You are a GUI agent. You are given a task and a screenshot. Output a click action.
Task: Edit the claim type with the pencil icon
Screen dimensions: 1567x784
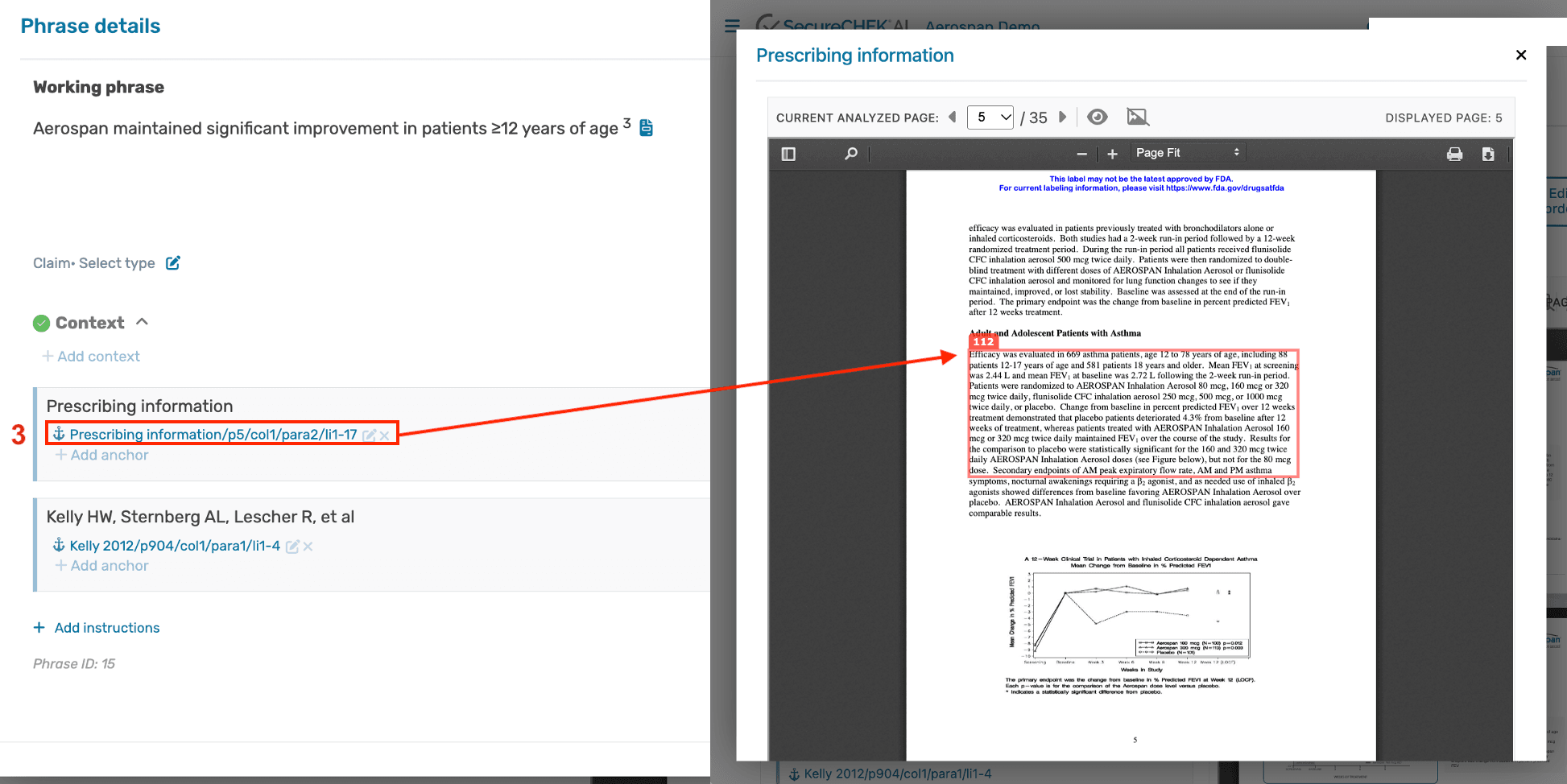point(173,263)
